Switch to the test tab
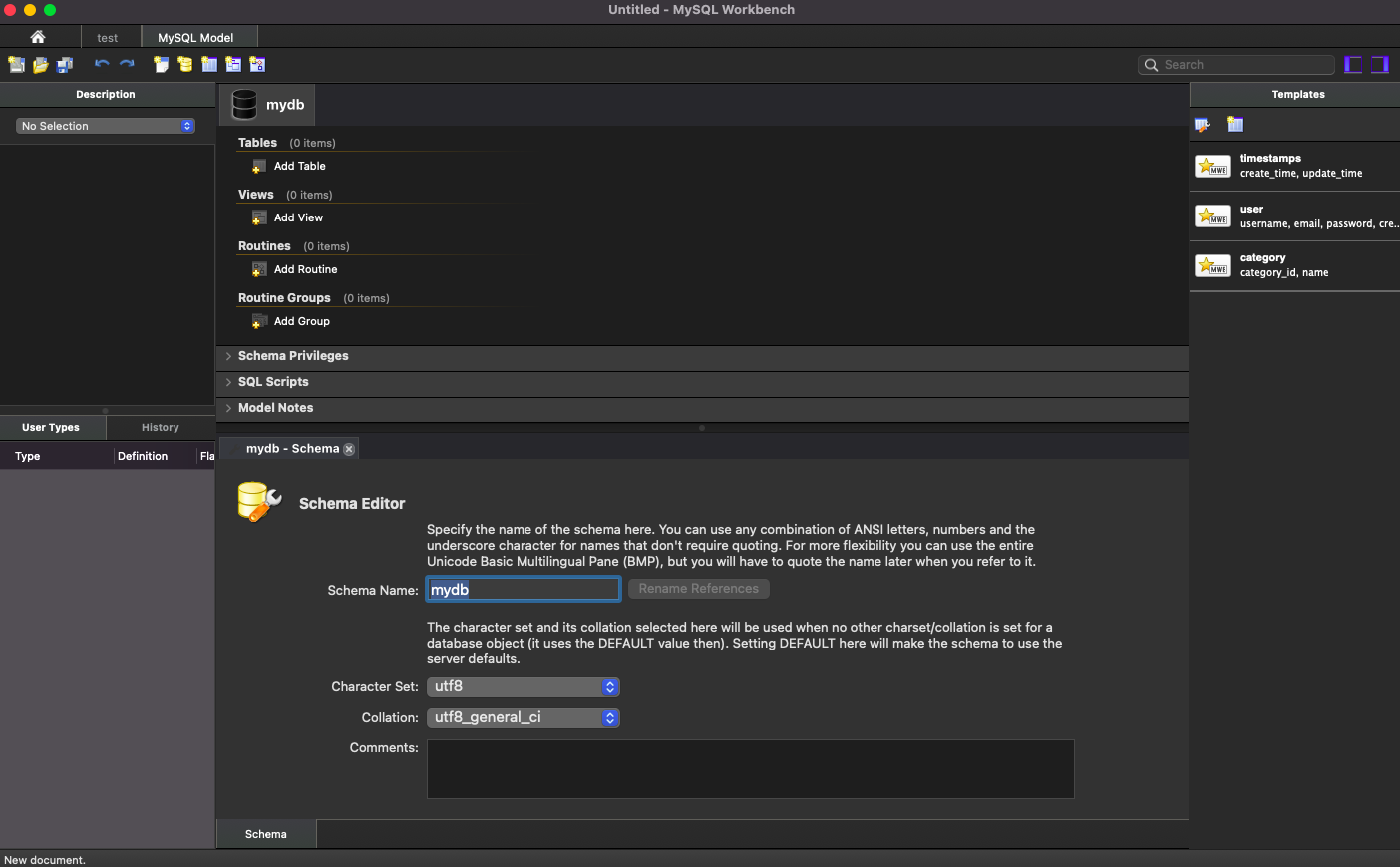This screenshot has height=867, width=1400. pos(108,38)
